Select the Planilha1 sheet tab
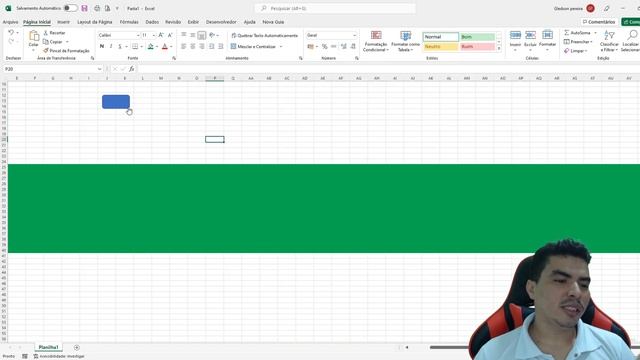The height and width of the screenshot is (360, 640). [49, 347]
